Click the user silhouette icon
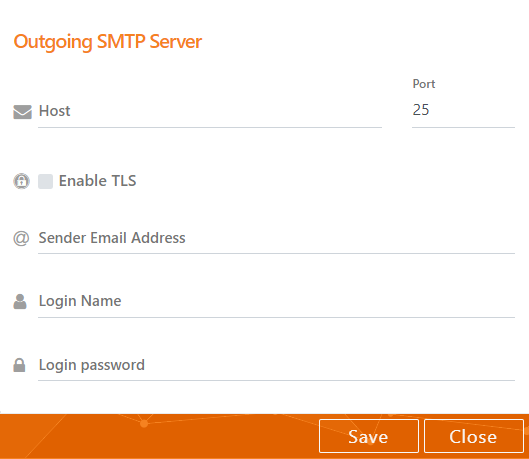 (20, 302)
